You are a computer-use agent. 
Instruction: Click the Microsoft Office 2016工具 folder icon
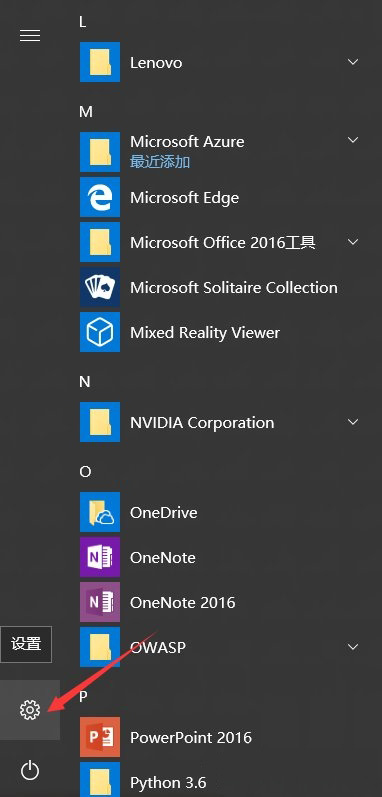(x=100, y=242)
